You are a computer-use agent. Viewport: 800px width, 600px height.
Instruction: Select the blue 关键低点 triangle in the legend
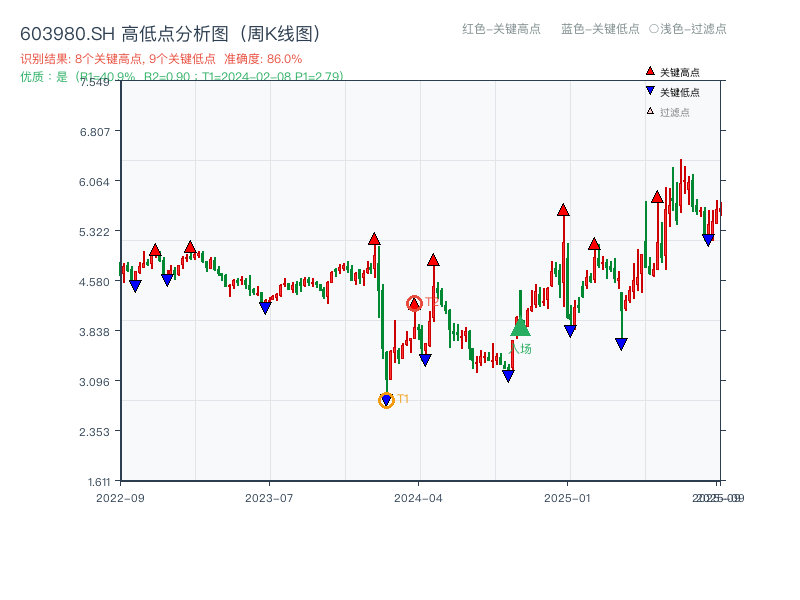(650, 88)
